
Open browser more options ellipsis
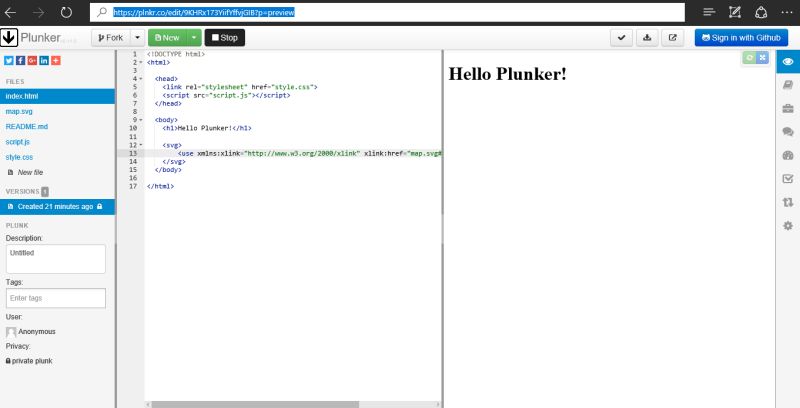(787, 12)
